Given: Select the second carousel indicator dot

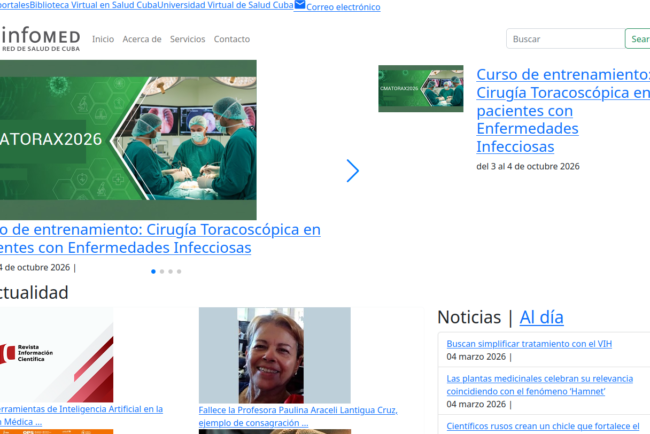Looking at the screenshot, I should click(162, 271).
